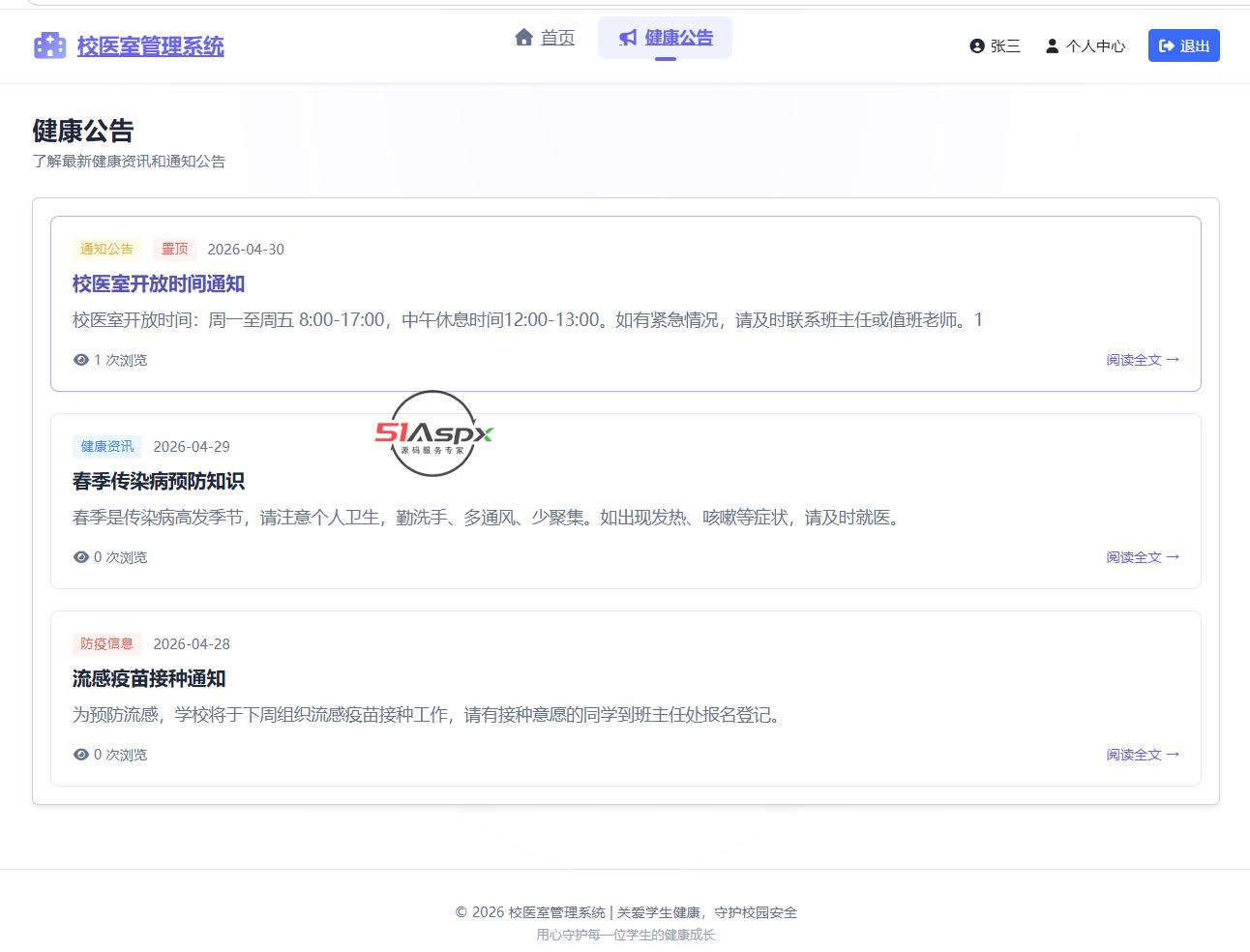Click the username 张三
This screenshot has width=1250, height=952.
tap(1005, 45)
